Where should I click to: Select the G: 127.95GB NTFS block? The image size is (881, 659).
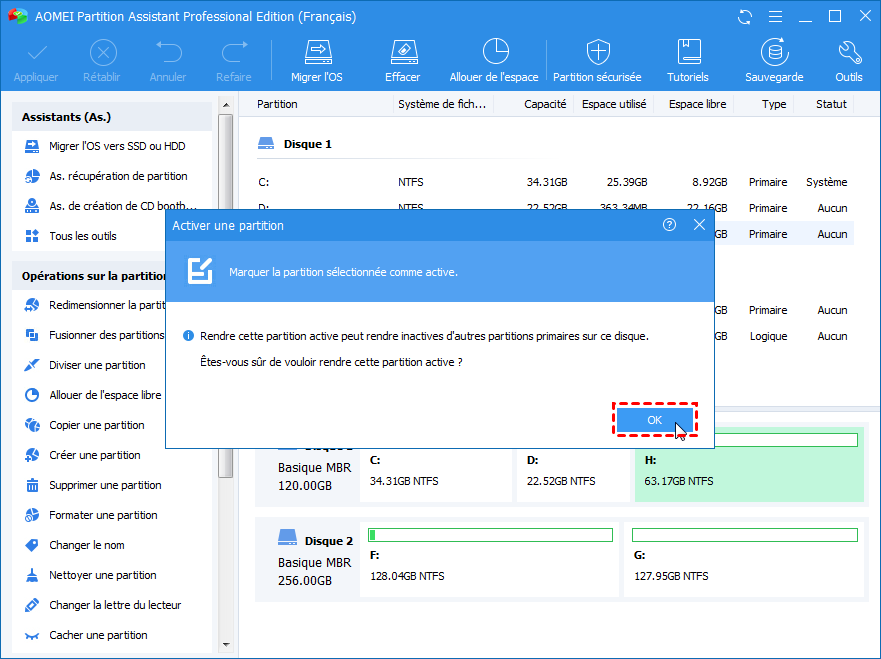[x=744, y=559]
